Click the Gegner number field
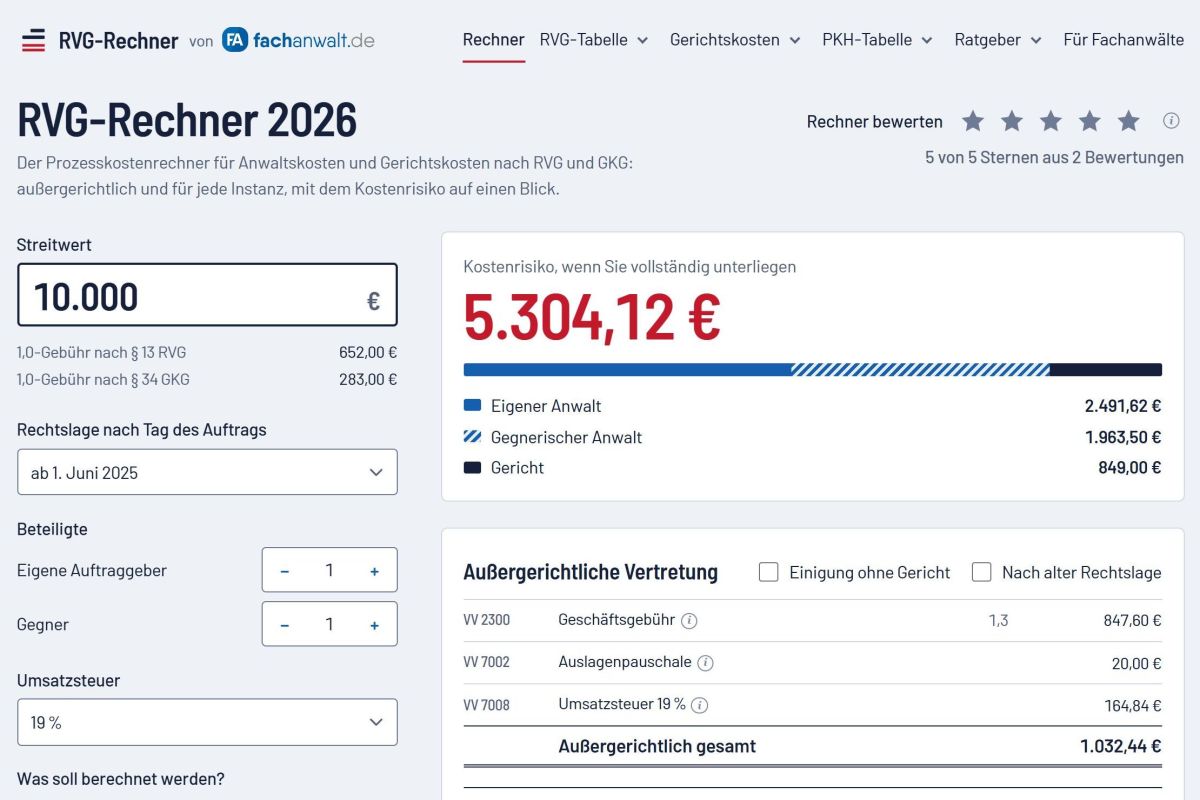Image resolution: width=1200 pixels, height=800 pixels. coord(329,625)
